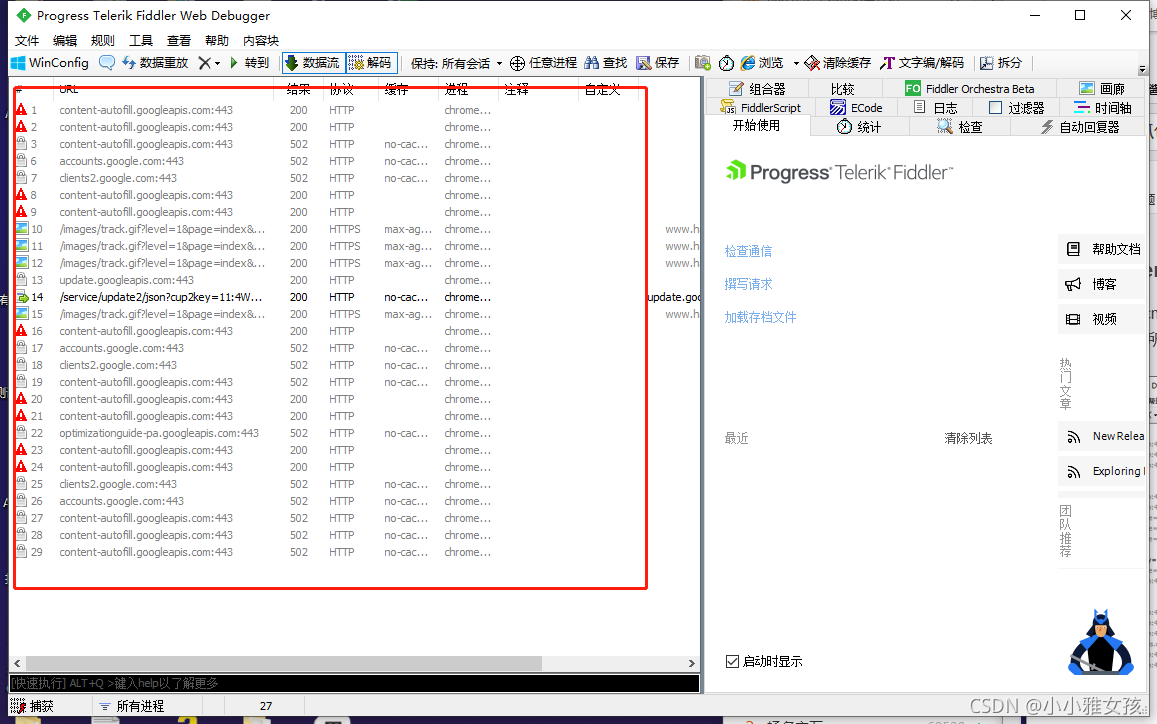The height and width of the screenshot is (724, 1157).
Task: Toggle the 数据流 stream mode button
Action: tap(313, 63)
